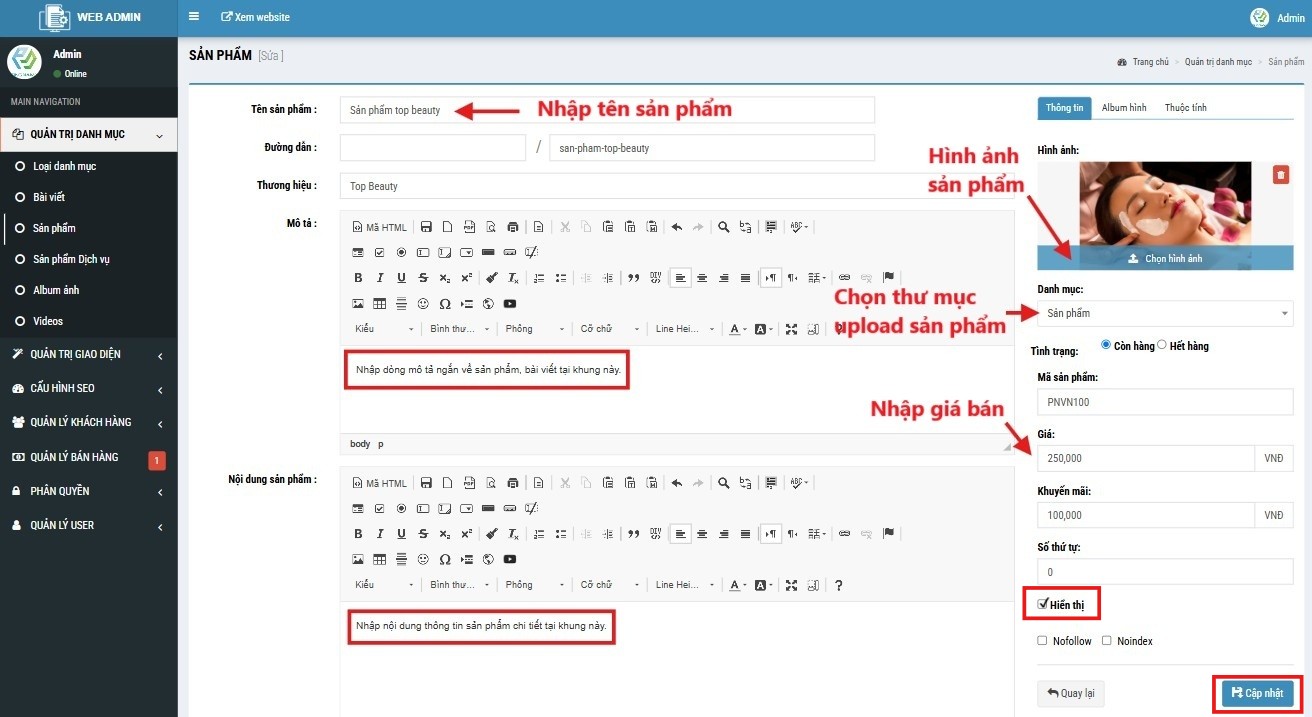Insert image icon in the Mô tả editor
Viewport: 1312px width, 717px height.
[x=358, y=304]
